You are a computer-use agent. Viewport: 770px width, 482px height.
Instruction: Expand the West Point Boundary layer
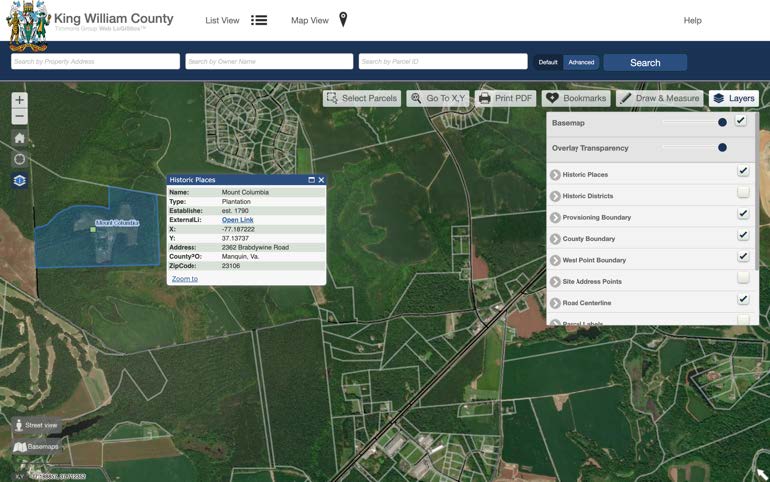pyautogui.click(x=555, y=260)
